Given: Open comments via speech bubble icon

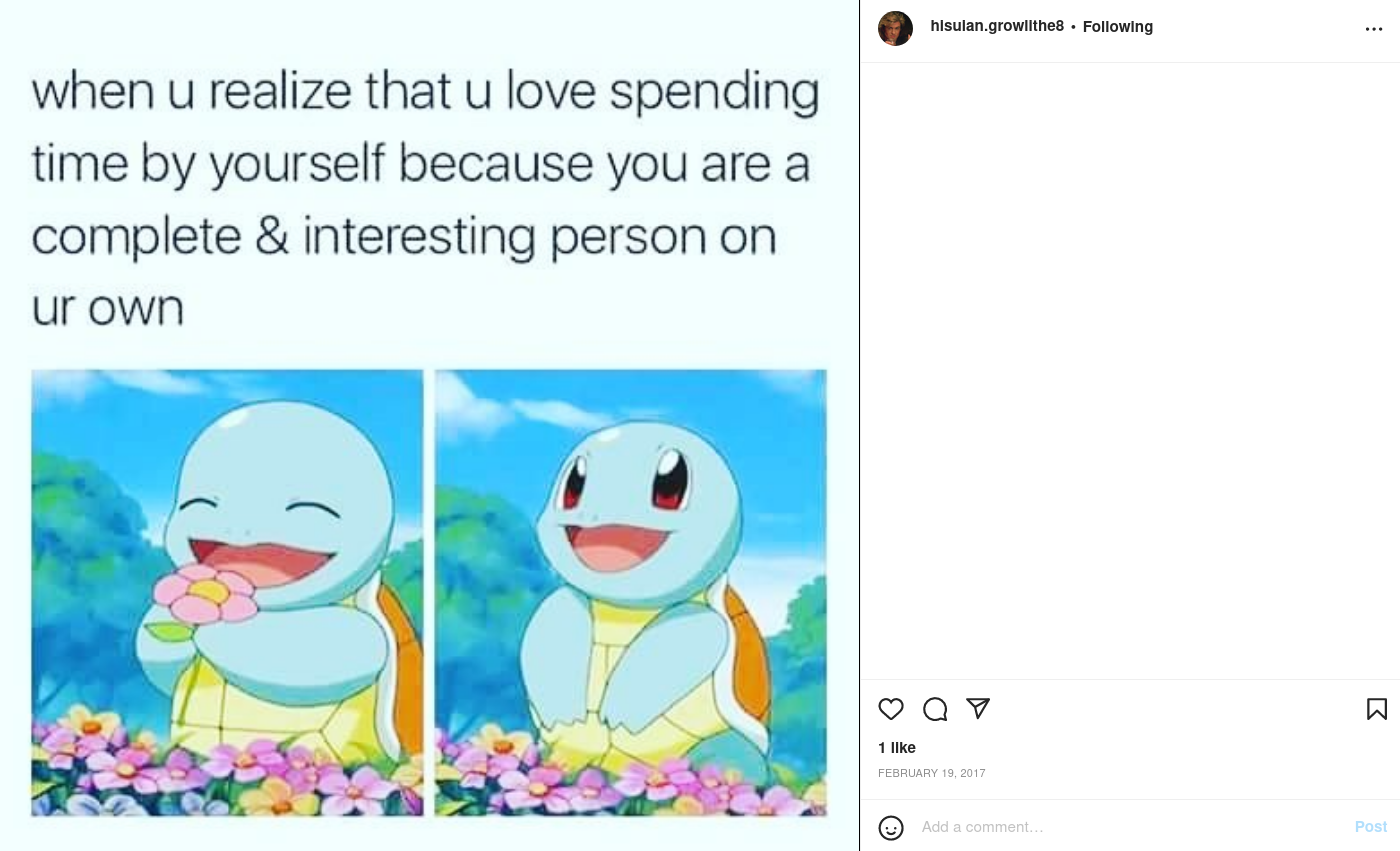Looking at the screenshot, I should (935, 709).
